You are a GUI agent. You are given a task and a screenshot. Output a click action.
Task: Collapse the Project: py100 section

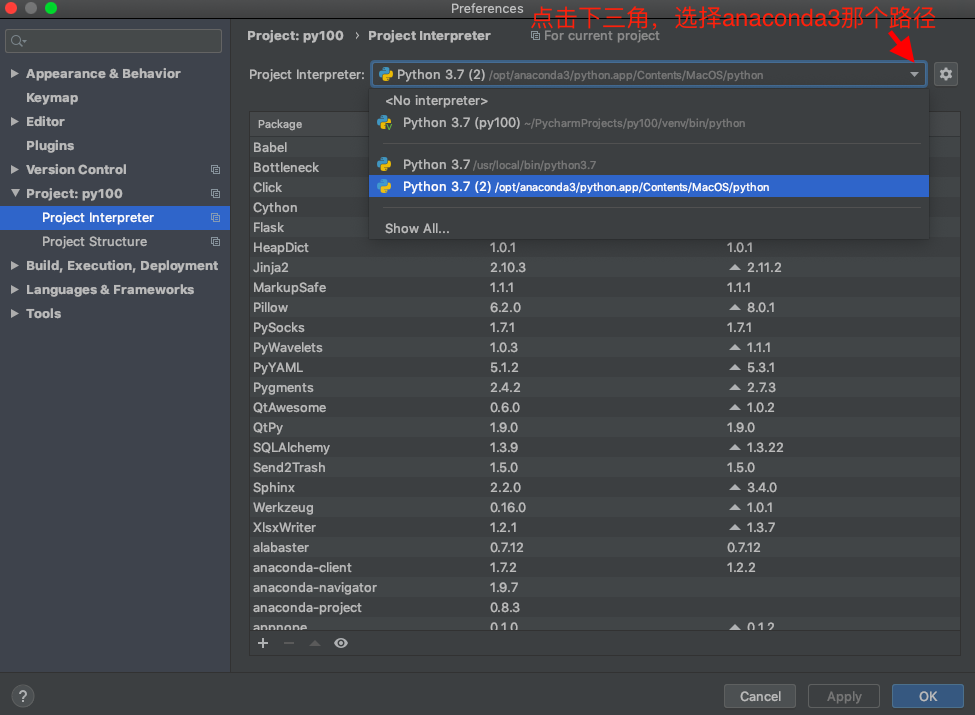(15, 193)
